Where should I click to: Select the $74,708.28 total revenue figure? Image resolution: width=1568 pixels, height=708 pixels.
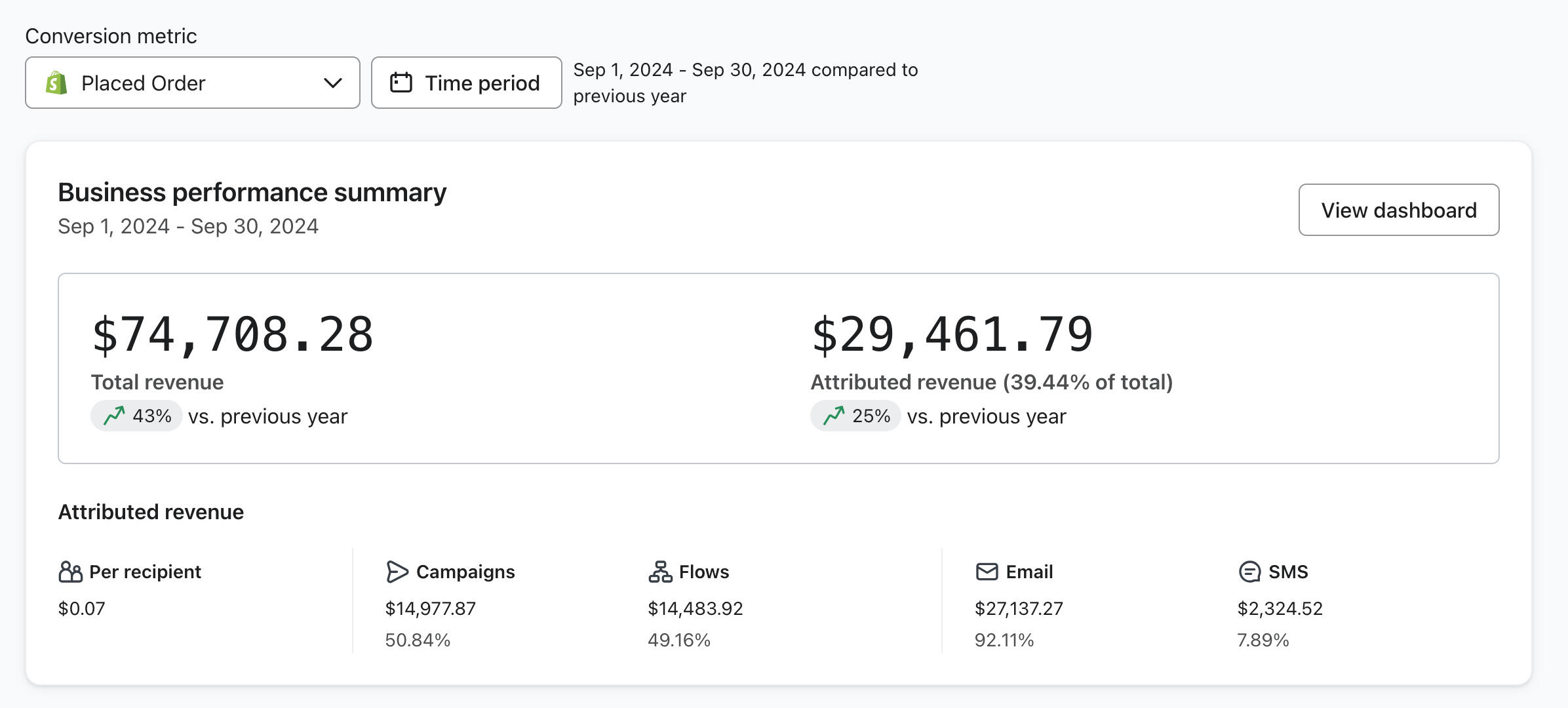[x=233, y=335]
